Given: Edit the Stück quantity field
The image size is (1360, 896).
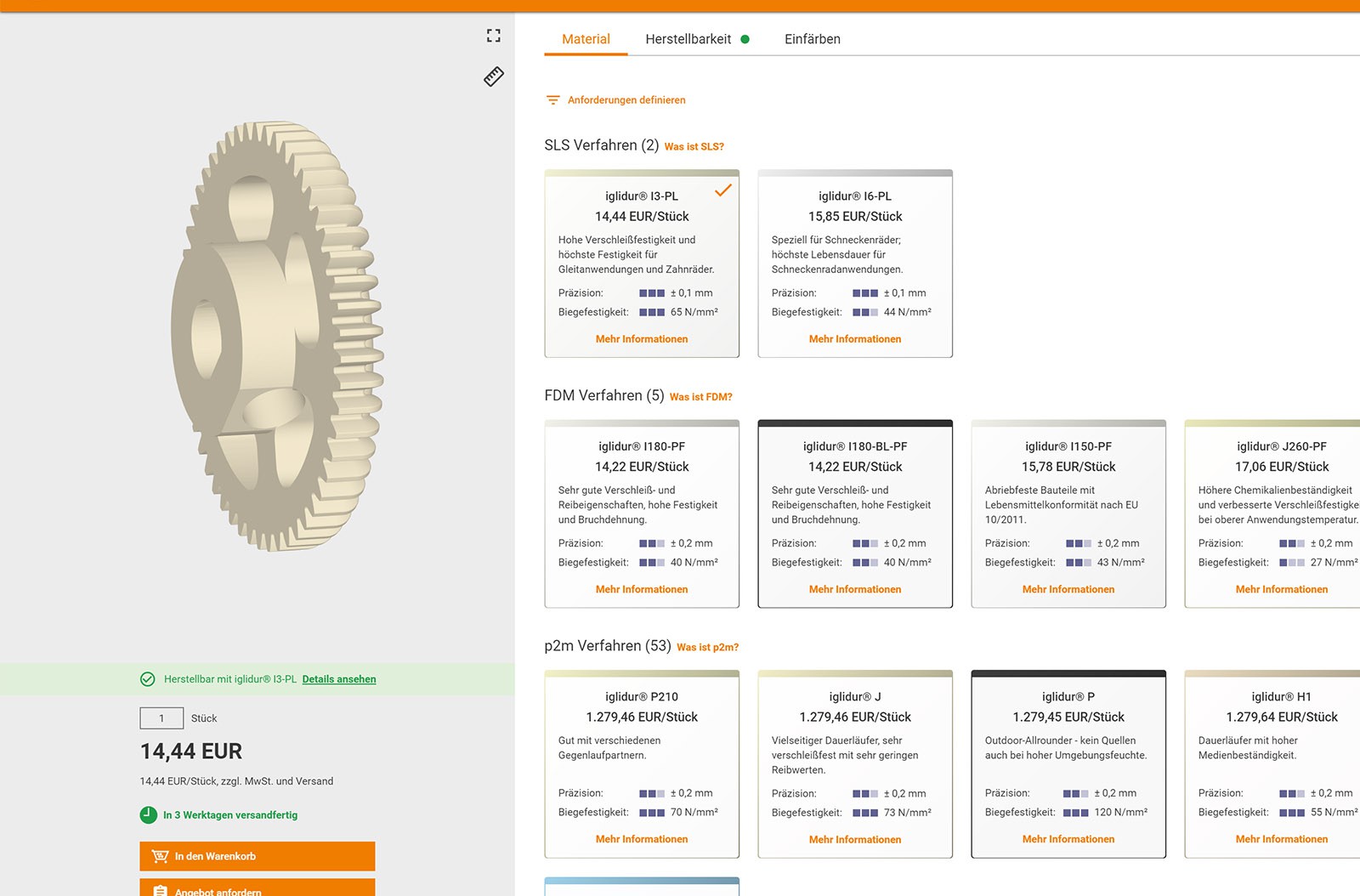Looking at the screenshot, I should 161,718.
